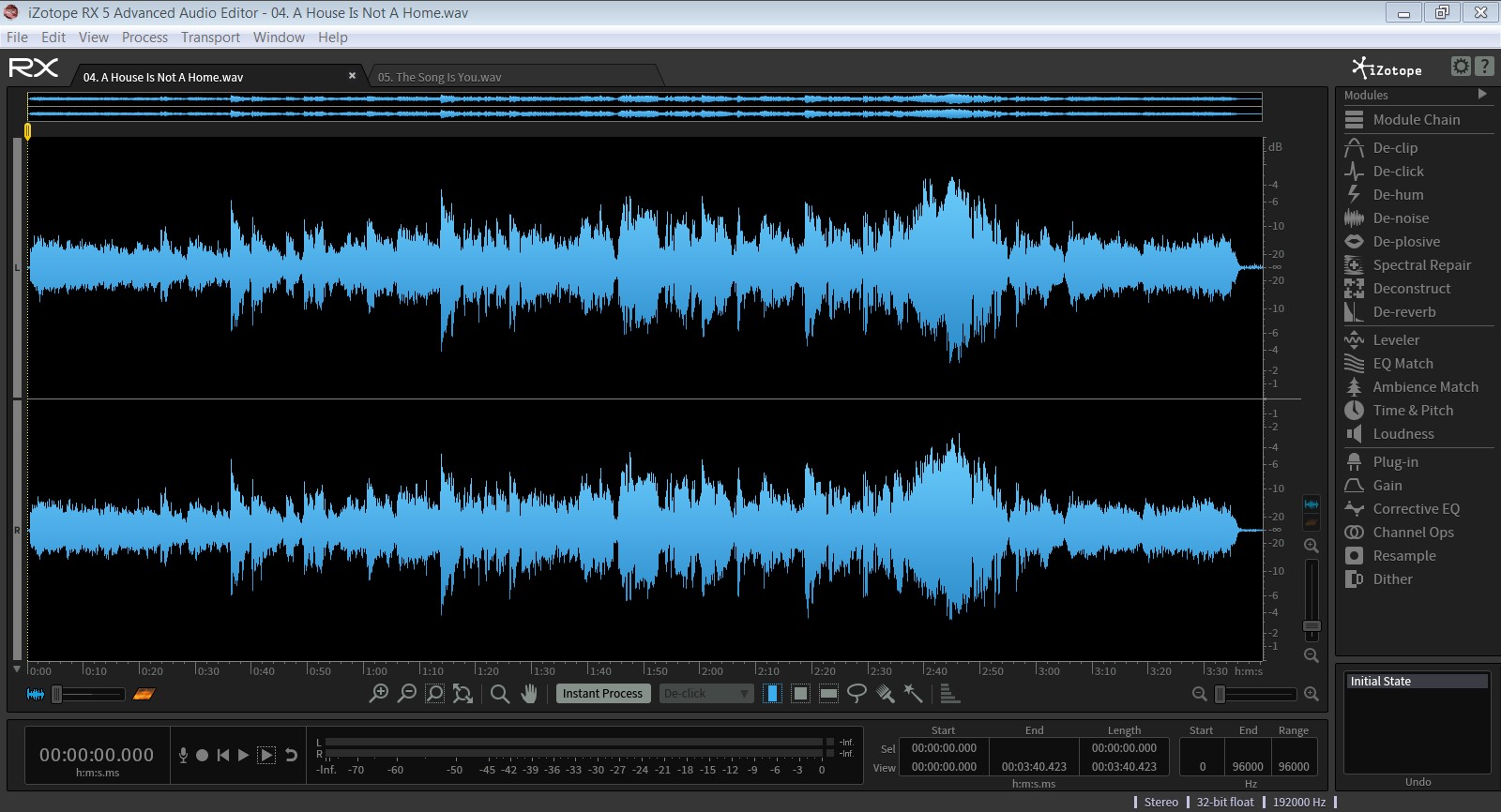Open the File menu
Image resolution: width=1501 pixels, height=812 pixels.
pos(17,38)
